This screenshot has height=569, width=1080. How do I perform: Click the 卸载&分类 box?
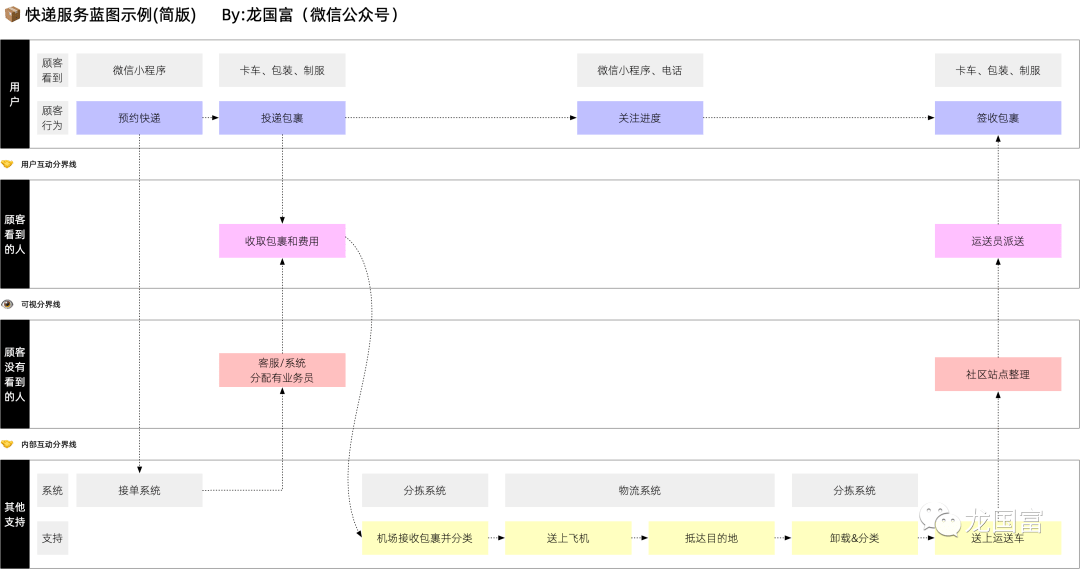click(x=854, y=538)
